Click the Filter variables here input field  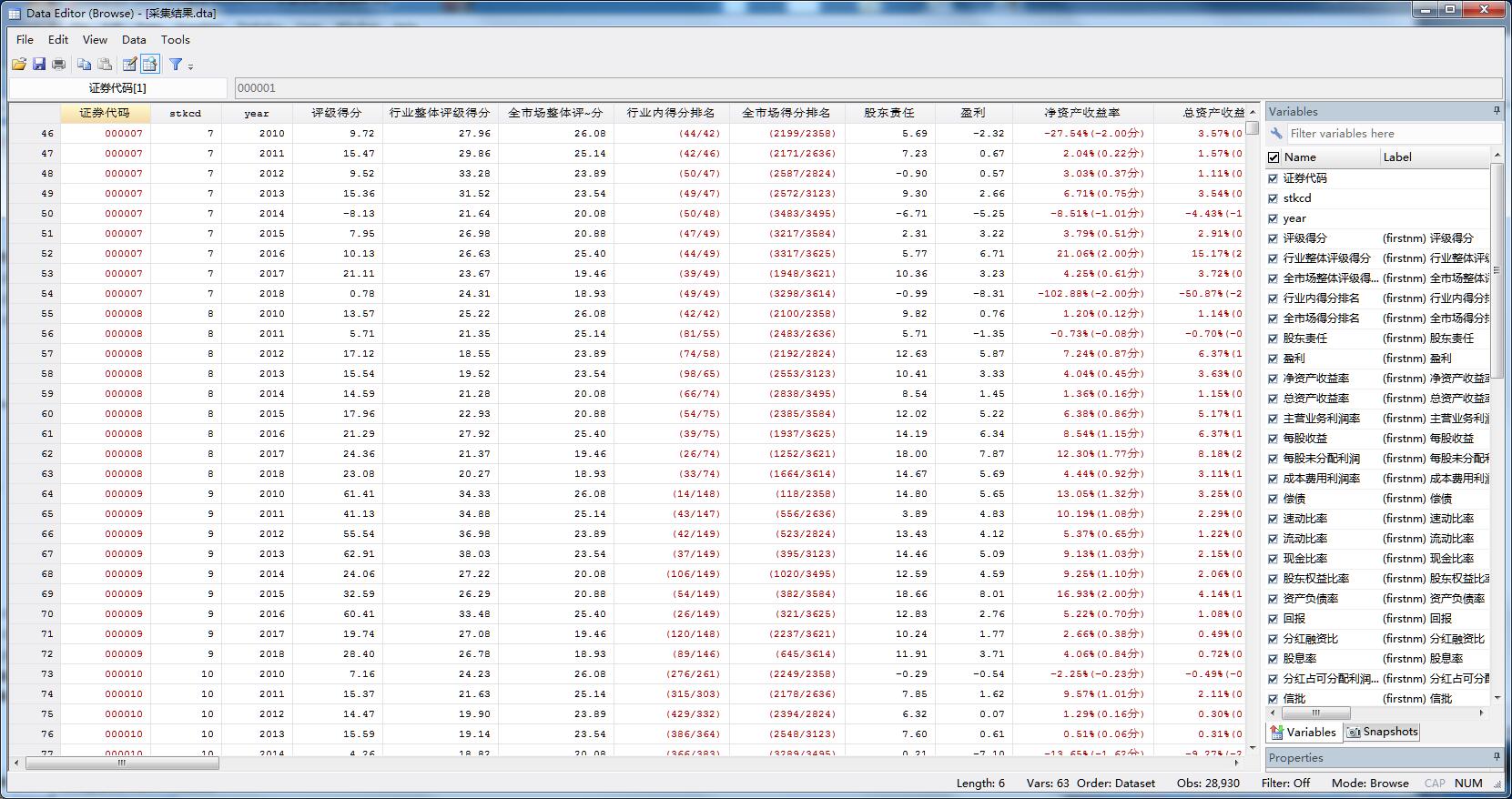1393,133
